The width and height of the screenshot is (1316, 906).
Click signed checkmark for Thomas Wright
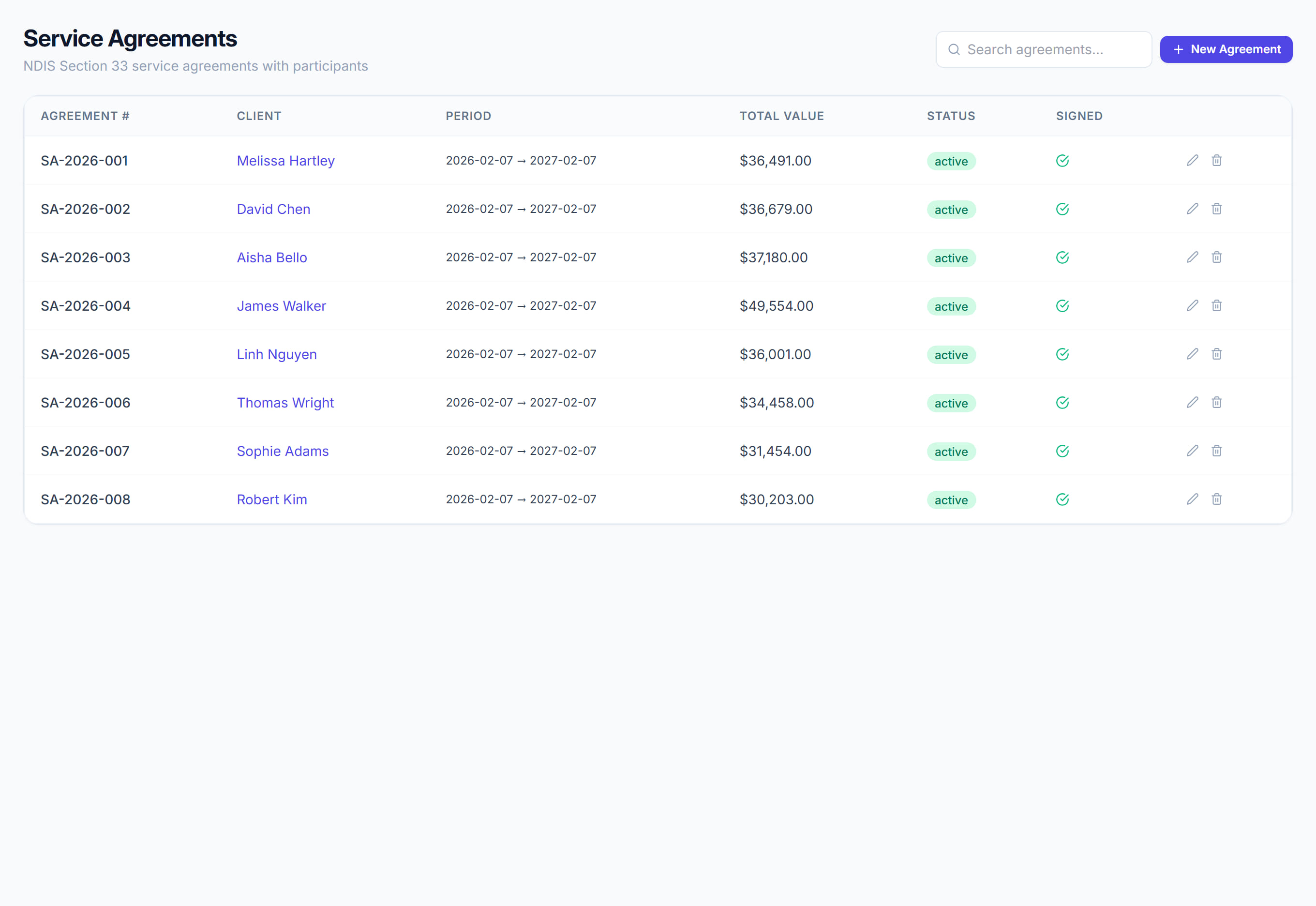click(1062, 403)
